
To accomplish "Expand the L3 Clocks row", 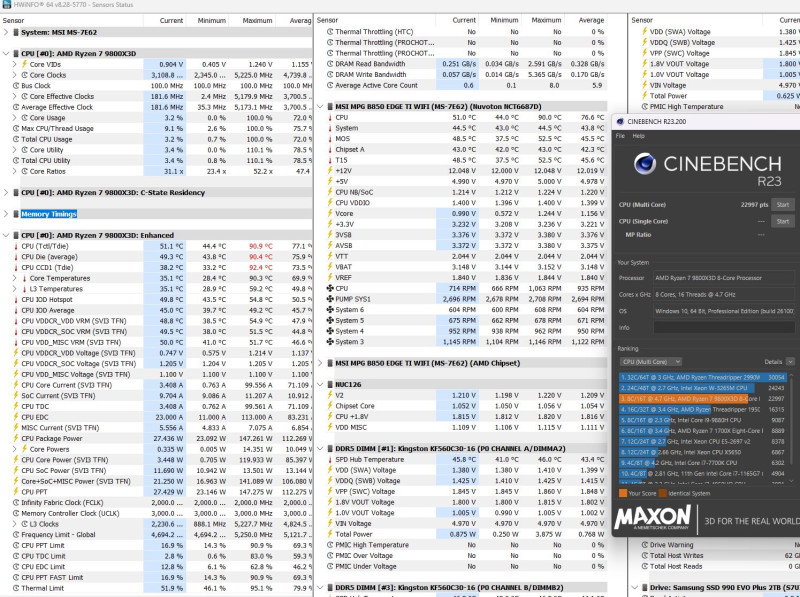I will coord(14,524).
